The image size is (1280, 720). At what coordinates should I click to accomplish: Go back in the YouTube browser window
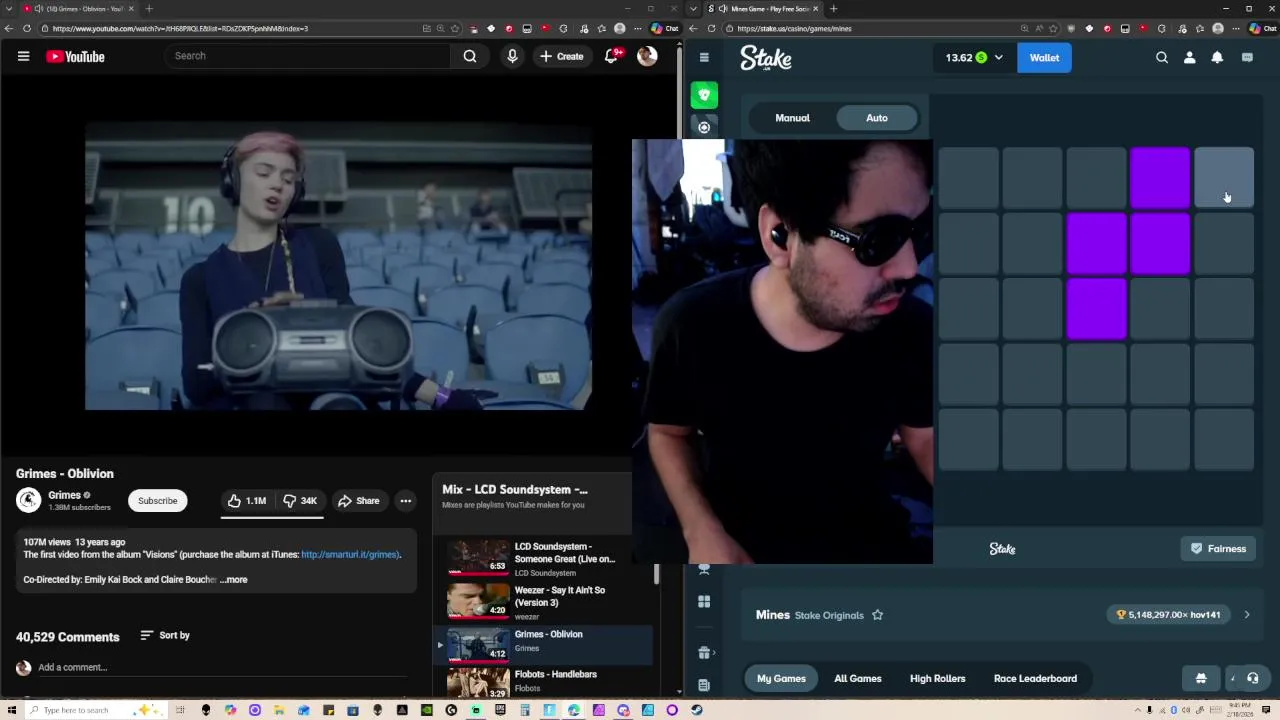click(9, 28)
